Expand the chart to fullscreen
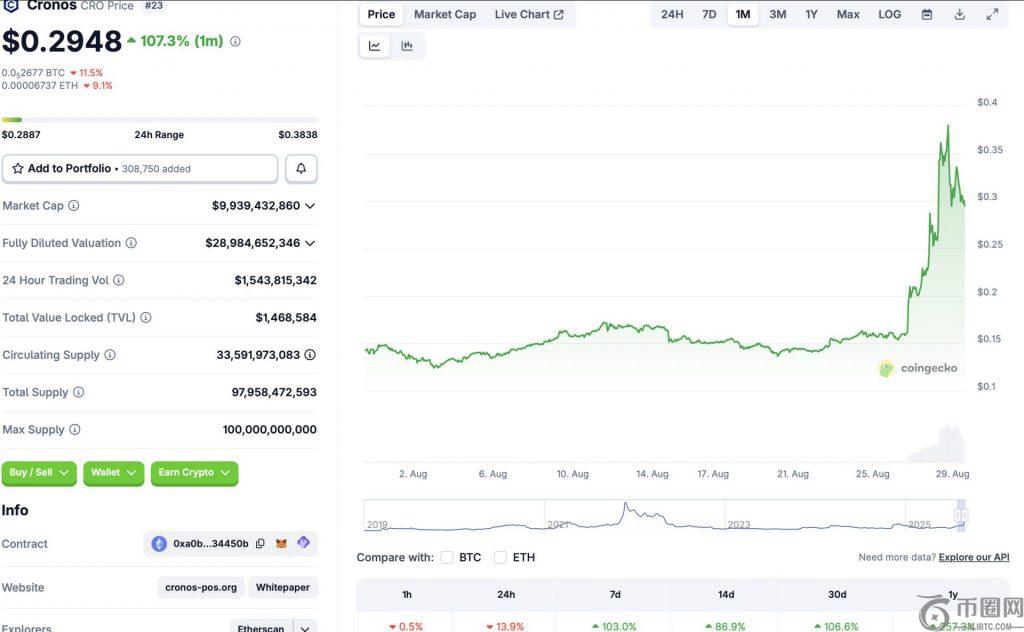1024x632 pixels. pyautogui.click(x=992, y=15)
